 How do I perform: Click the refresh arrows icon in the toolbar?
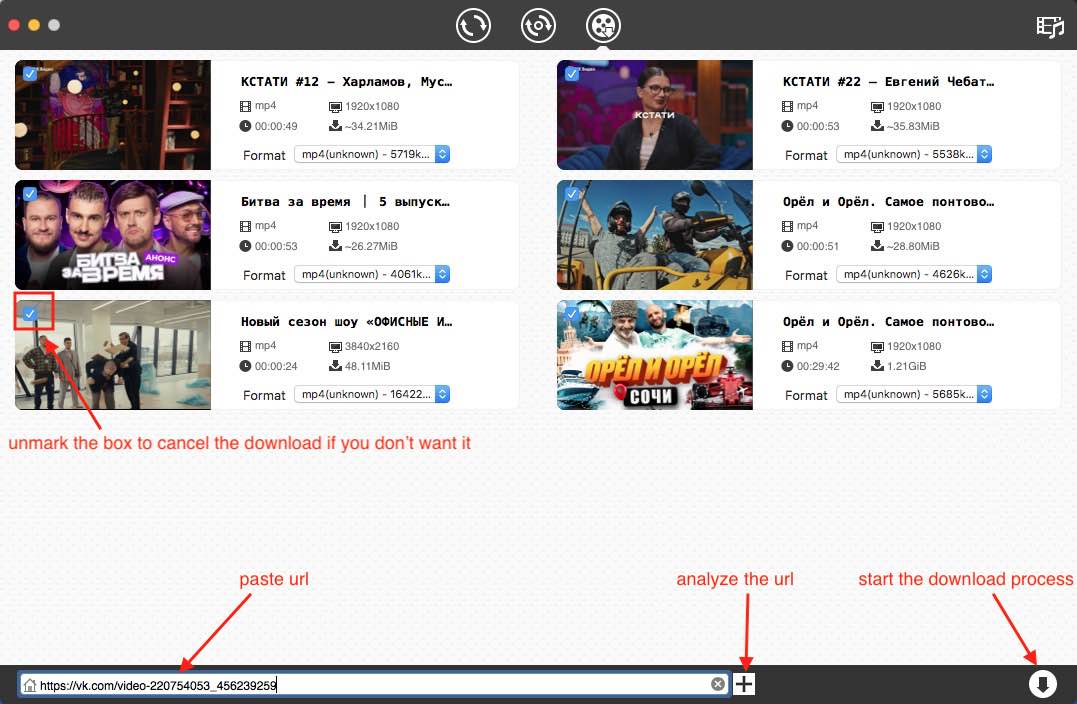[473, 26]
